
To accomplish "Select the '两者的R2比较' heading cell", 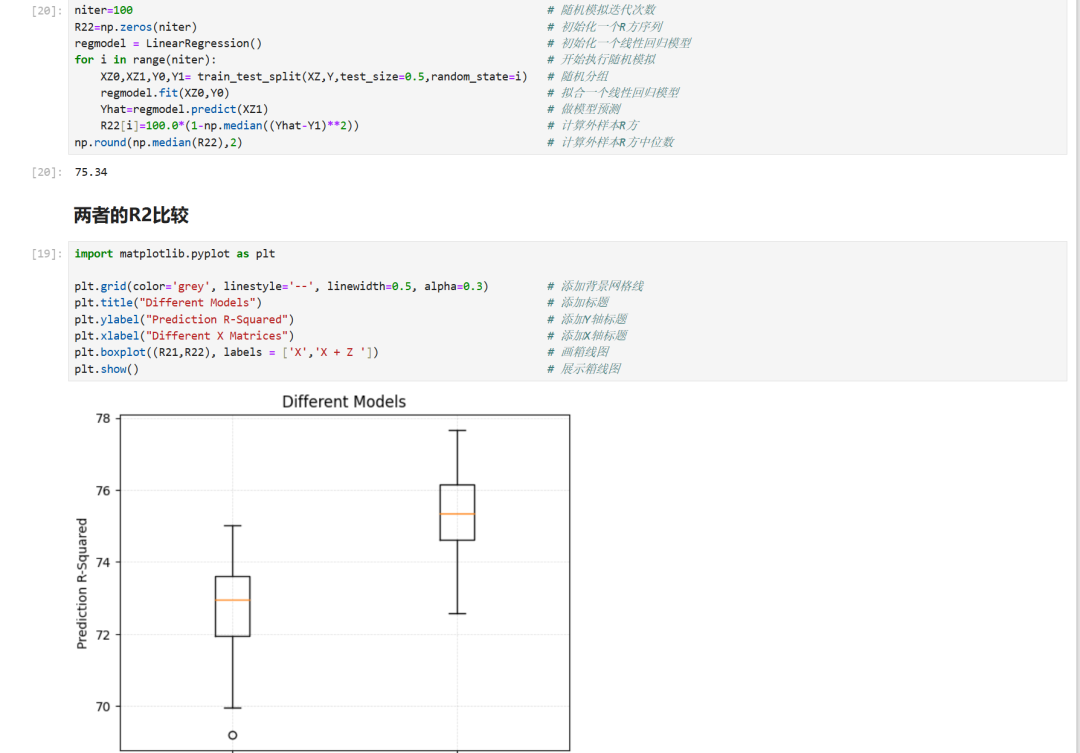I will [x=131, y=215].
